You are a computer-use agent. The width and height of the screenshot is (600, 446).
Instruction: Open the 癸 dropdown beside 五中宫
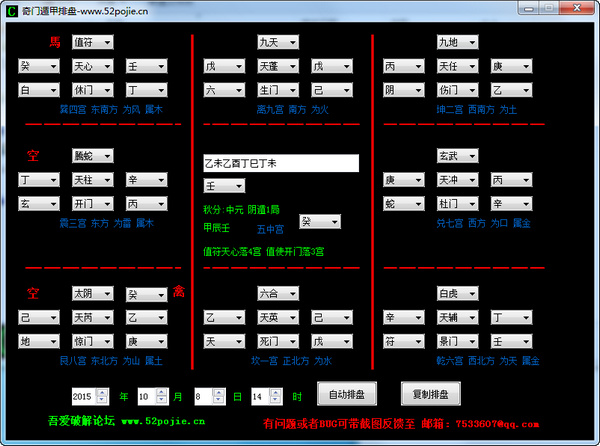[x=320, y=221]
